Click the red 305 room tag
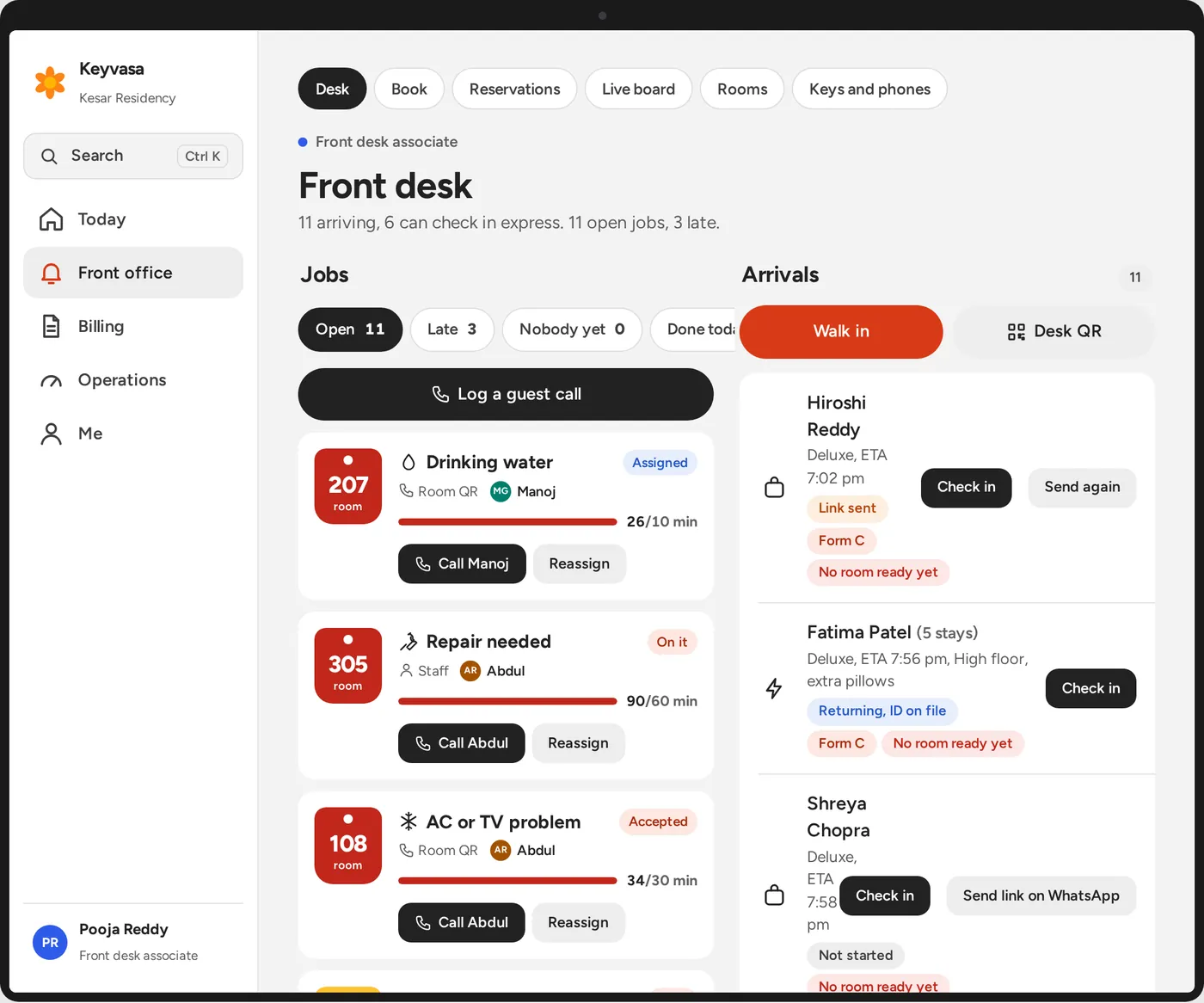 348,666
